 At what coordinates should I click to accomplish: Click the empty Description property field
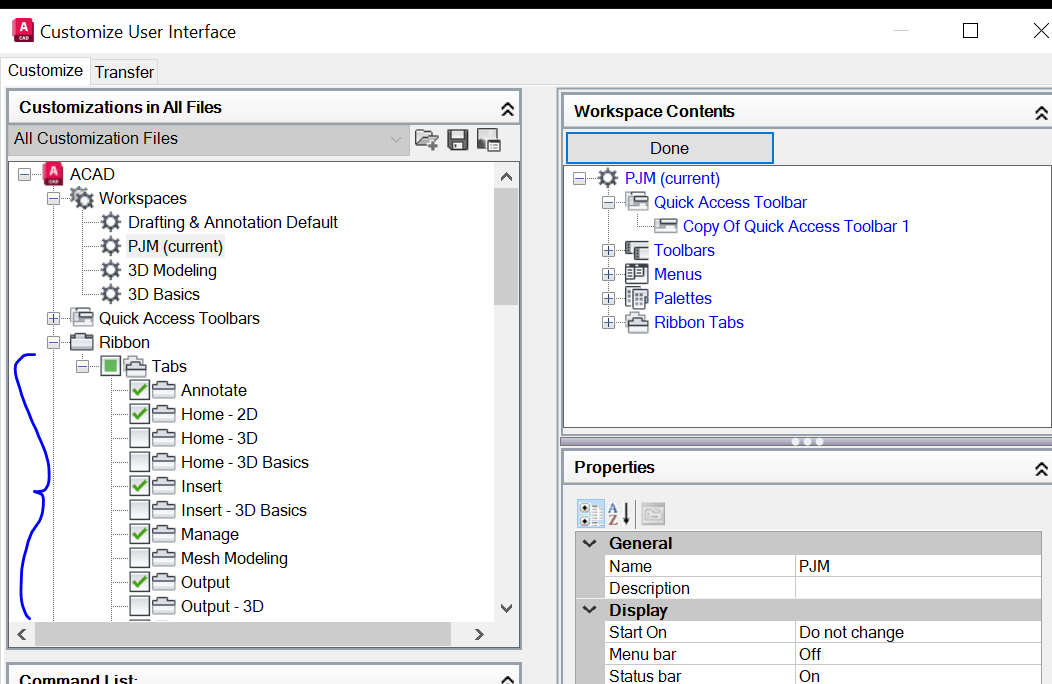tap(918, 588)
